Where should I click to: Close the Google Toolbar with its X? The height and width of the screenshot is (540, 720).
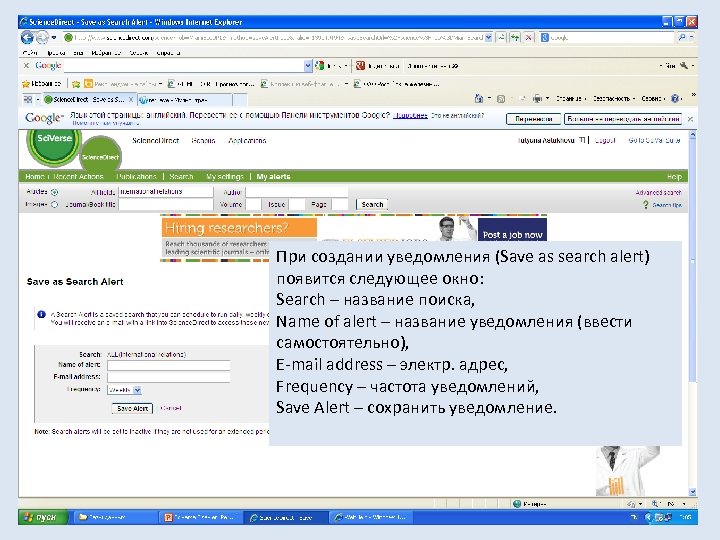(x=26, y=66)
